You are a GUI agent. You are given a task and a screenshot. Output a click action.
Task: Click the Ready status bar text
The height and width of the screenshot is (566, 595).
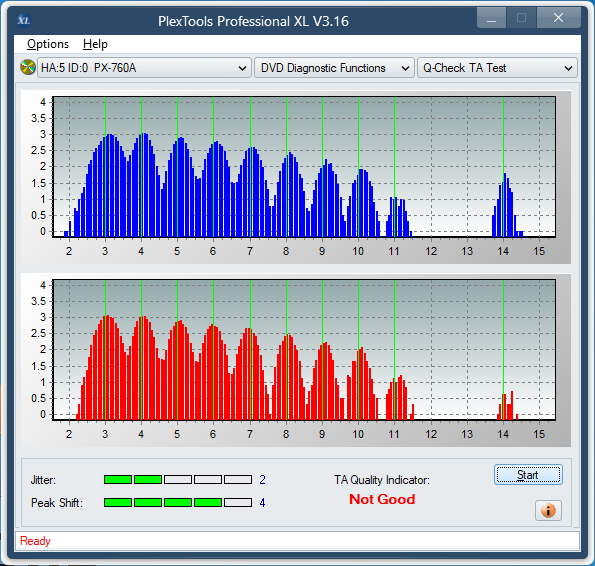(35, 541)
